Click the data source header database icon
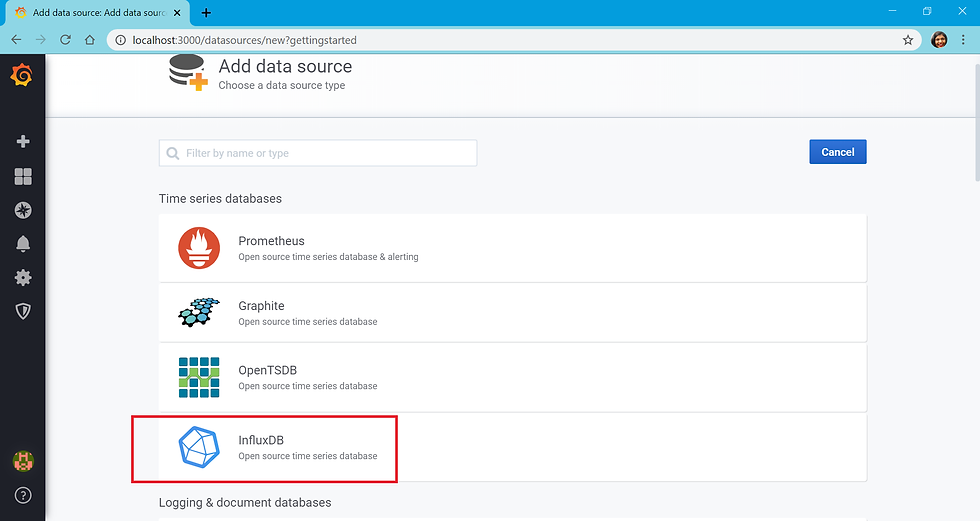 tap(188, 72)
